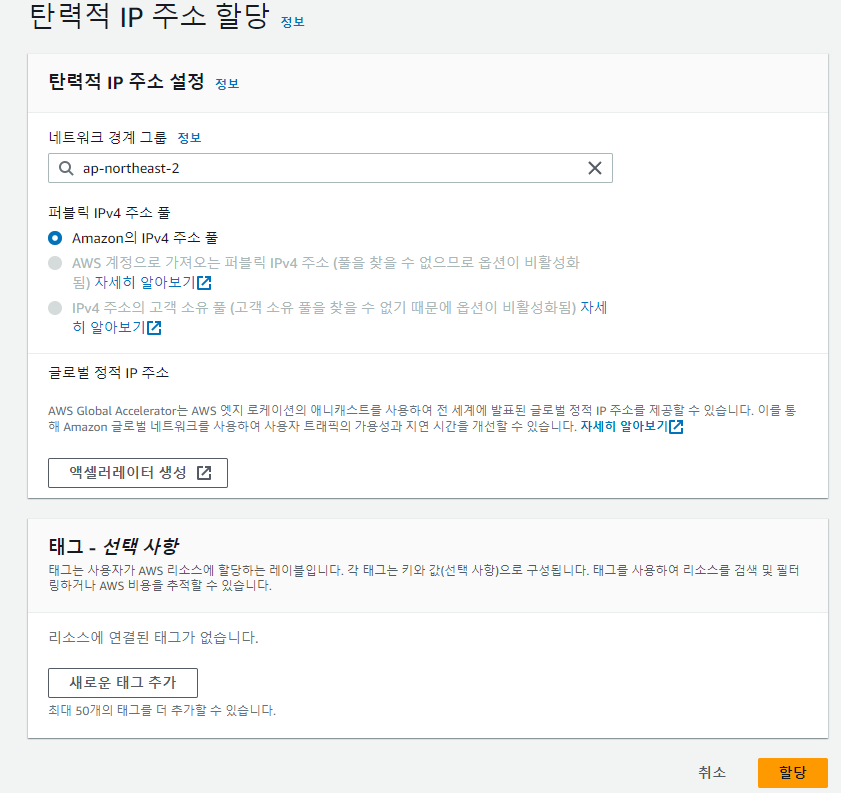Open 정보 link beside 네트워크 경계 그룹

click(x=189, y=138)
